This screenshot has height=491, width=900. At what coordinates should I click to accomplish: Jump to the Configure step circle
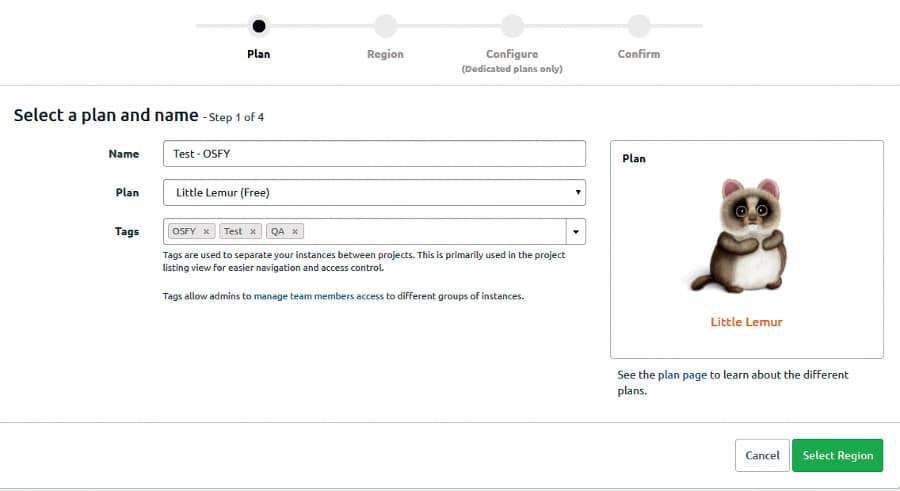[512, 26]
